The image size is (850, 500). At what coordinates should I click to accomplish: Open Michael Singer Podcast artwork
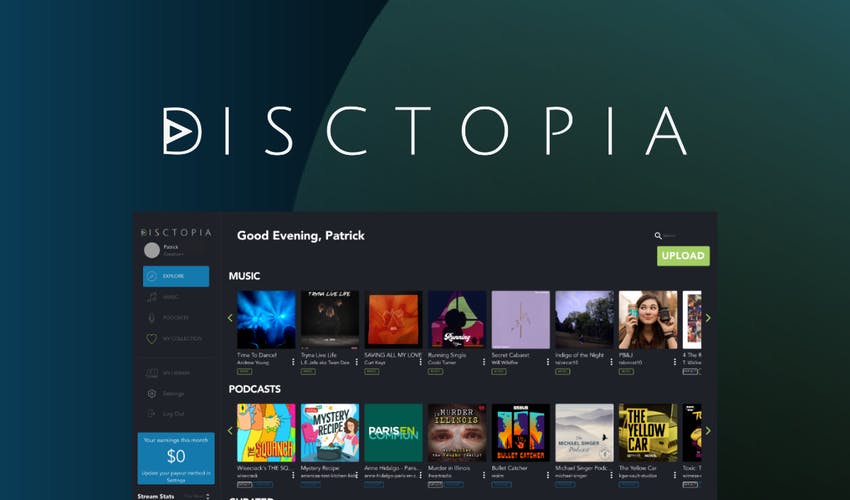584,433
